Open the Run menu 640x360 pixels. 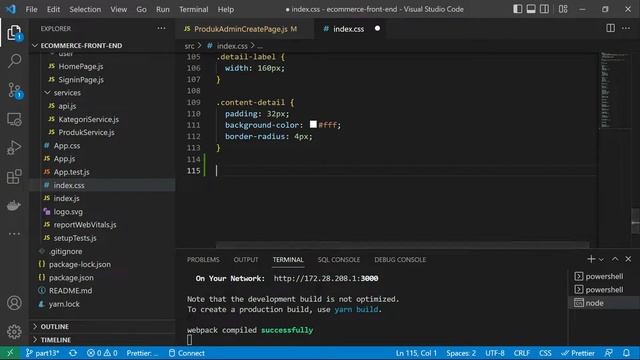pyautogui.click(x=162, y=9)
